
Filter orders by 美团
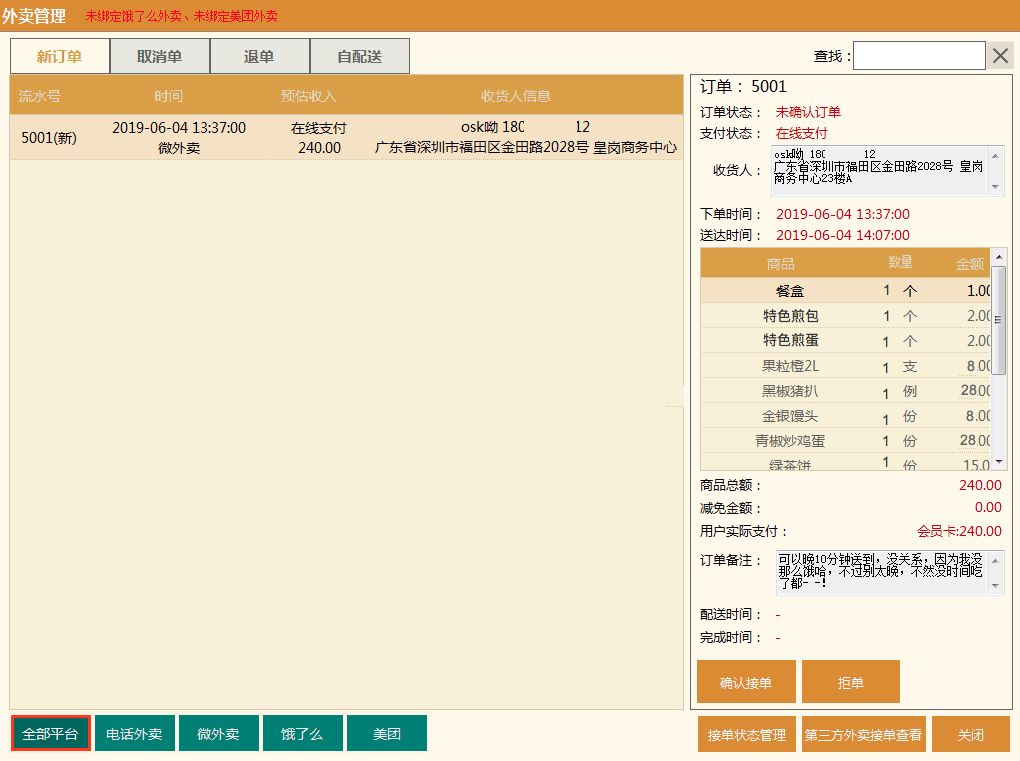[x=387, y=734]
